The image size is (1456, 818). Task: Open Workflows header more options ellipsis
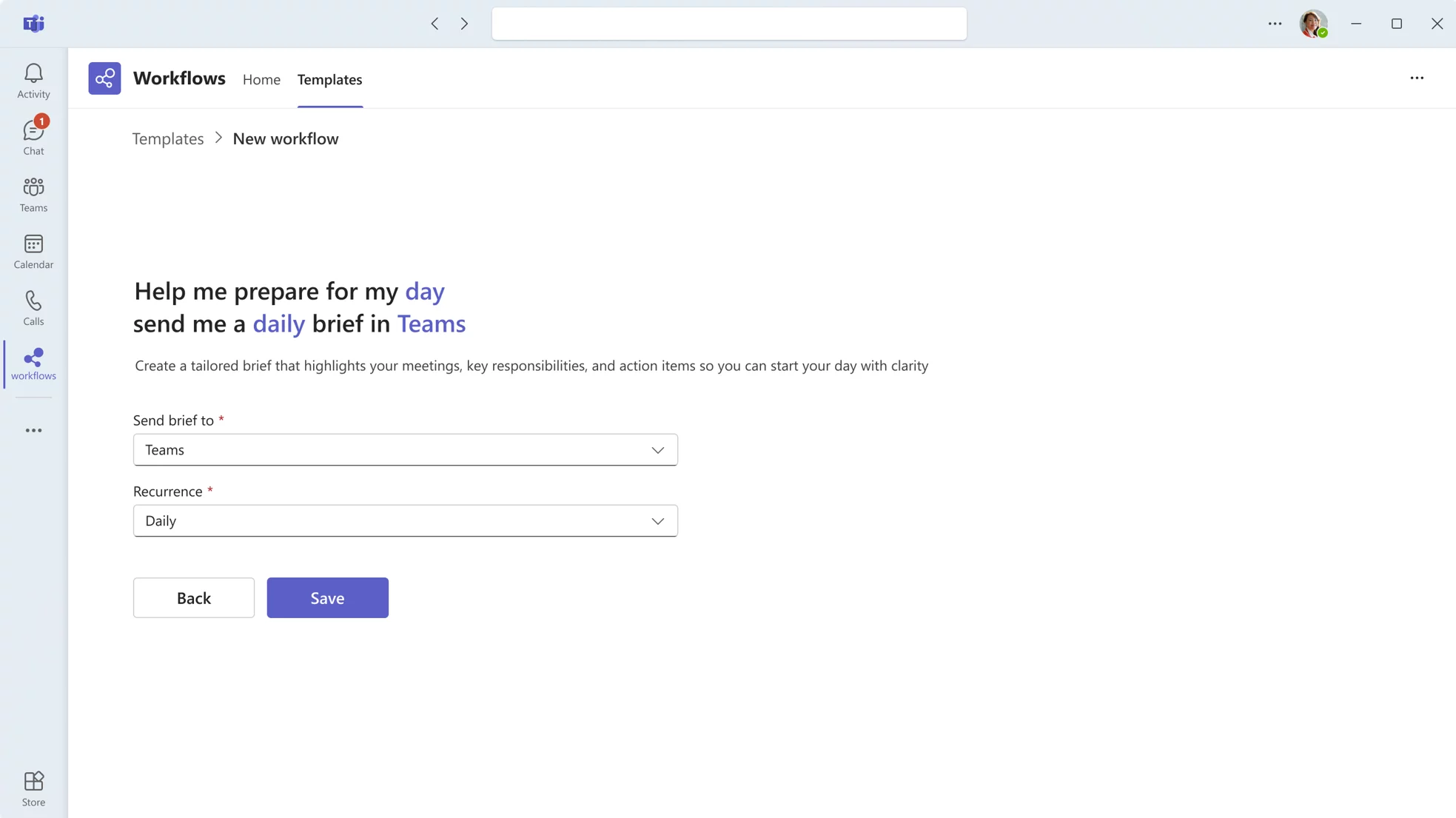click(x=1416, y=78)
